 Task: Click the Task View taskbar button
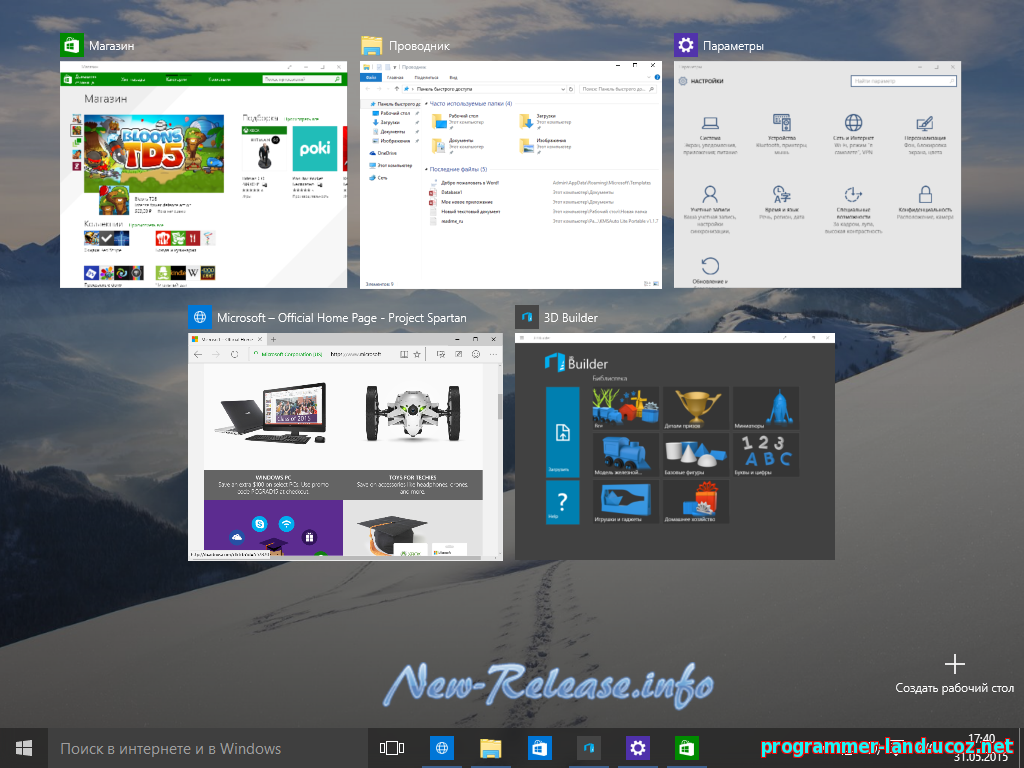(x=392, y=748)
